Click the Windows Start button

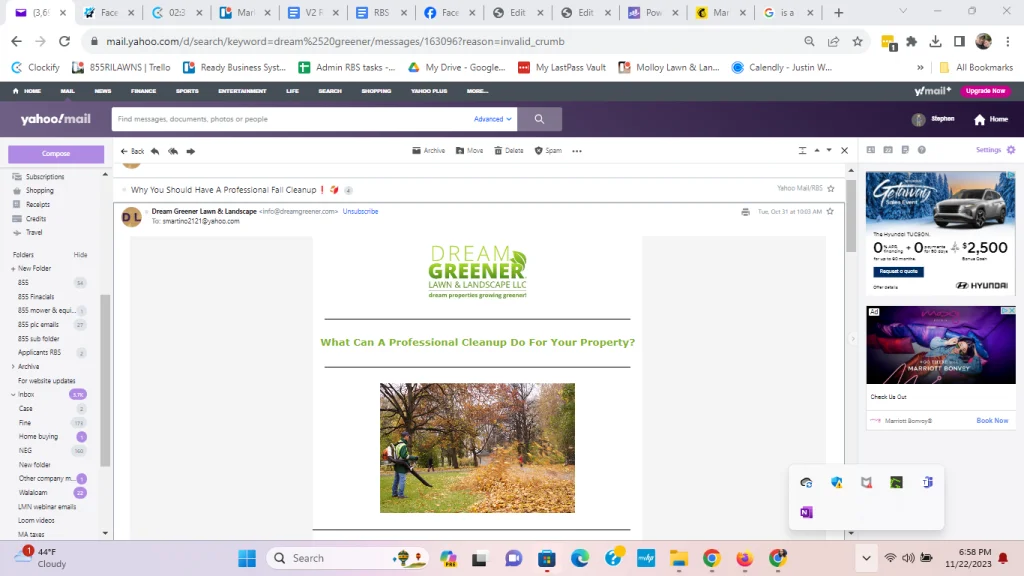[x=247, y=558]
